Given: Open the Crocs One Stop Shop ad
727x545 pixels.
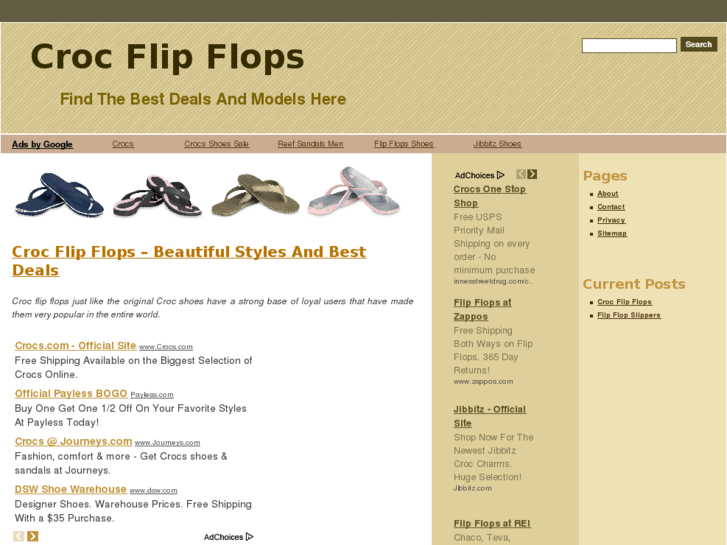Looking at the screenshot, I should click(490, 196).
